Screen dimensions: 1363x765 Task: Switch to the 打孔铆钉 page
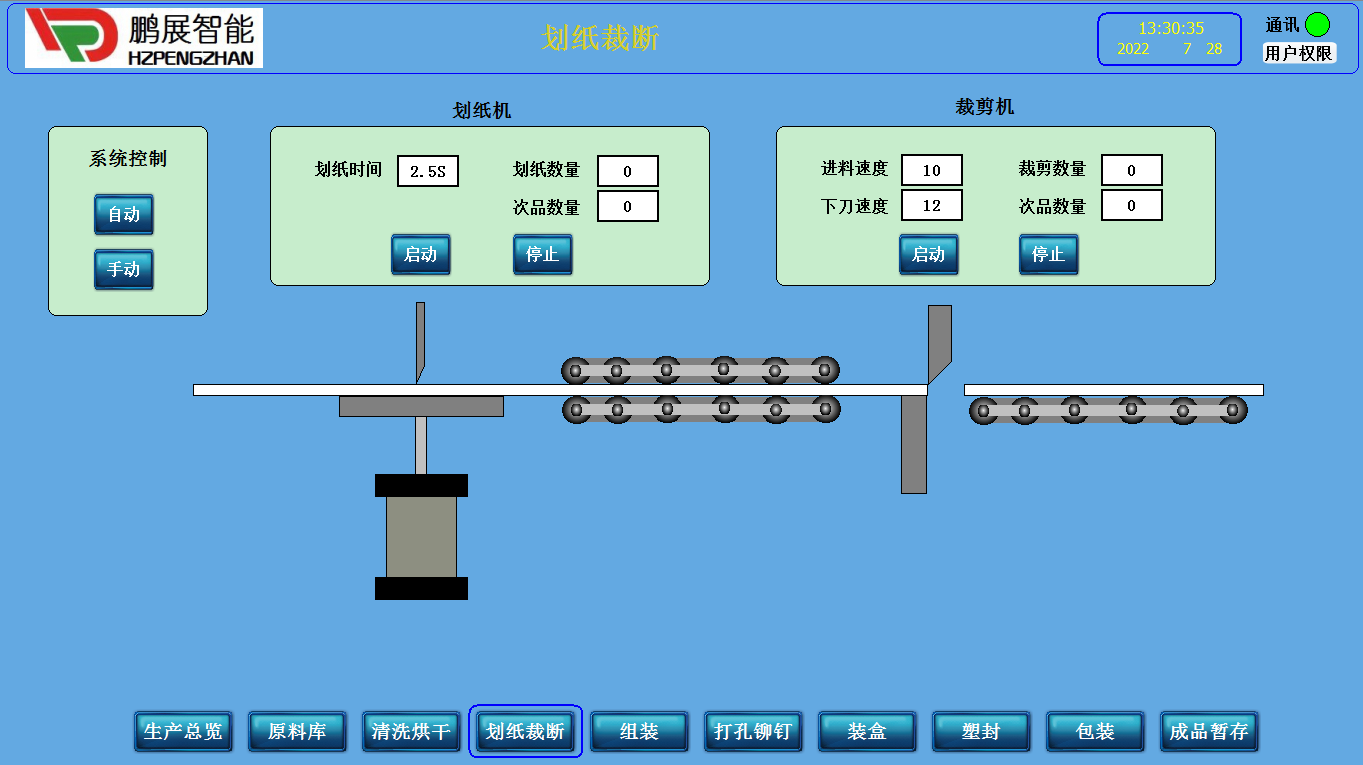[753, 732]
